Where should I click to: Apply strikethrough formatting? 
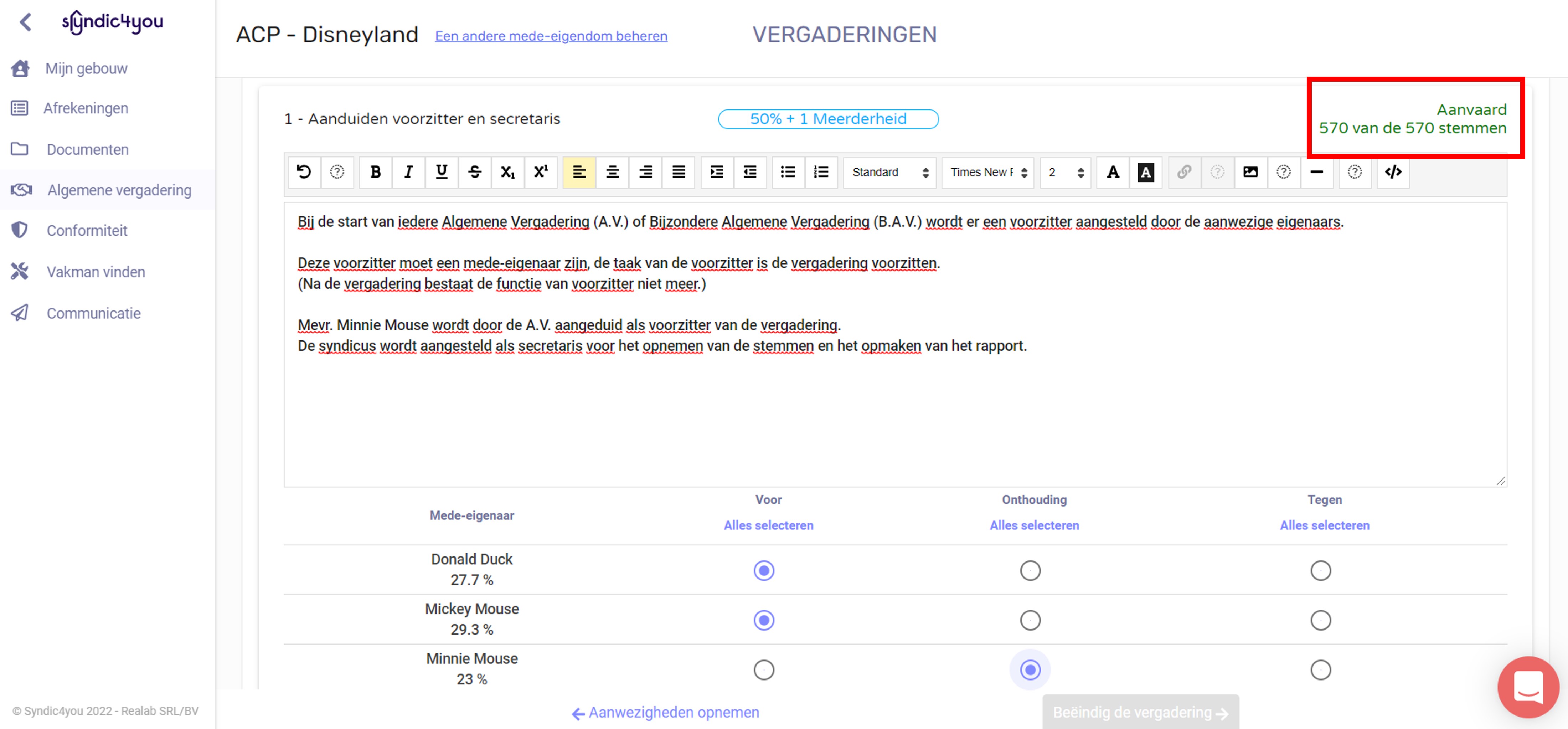point(475,172)
